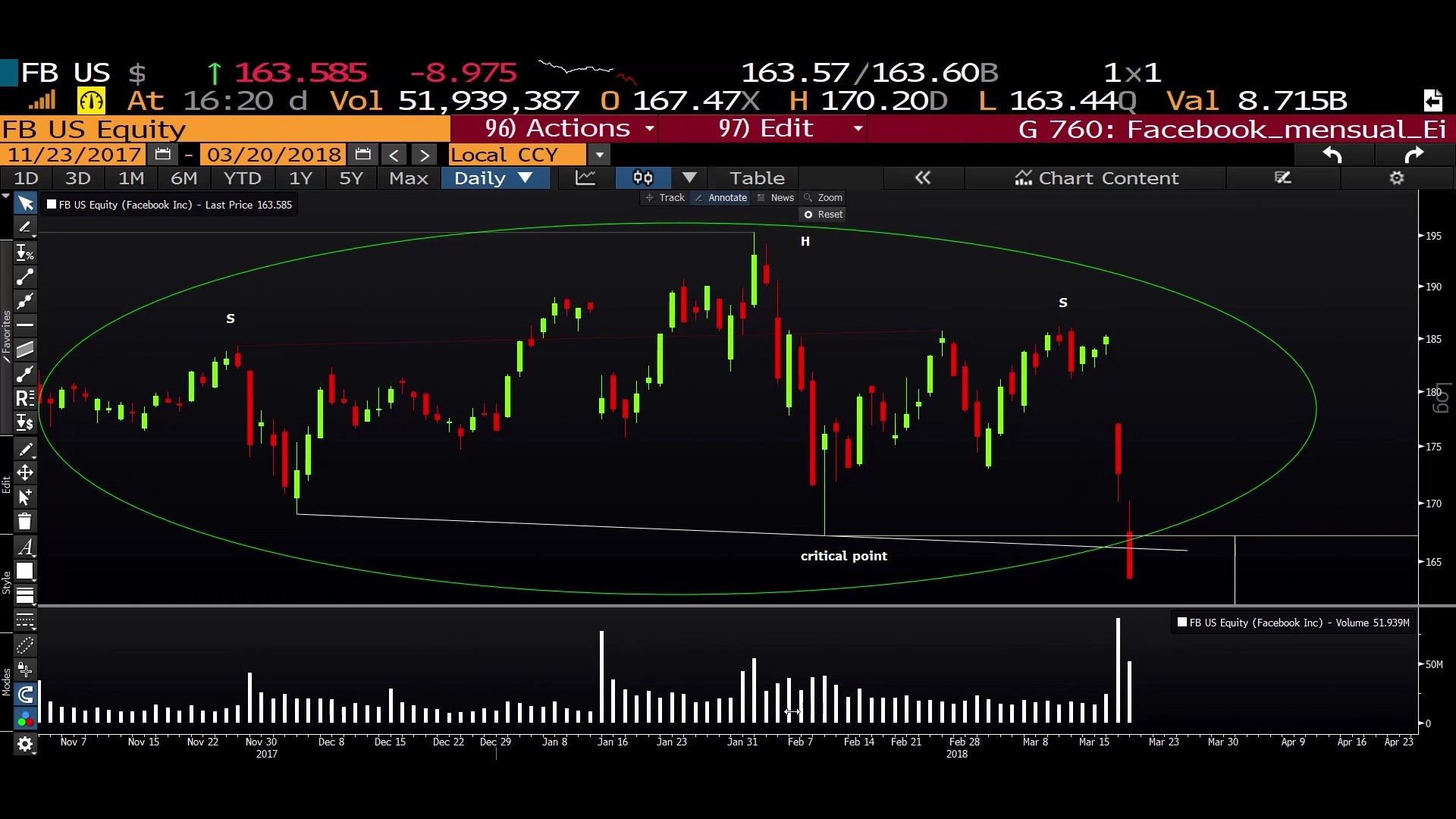The image size is (1456, 819).
Task: Toggle the FB US Equity Last Price checkbox
Action: coord(52,205)
